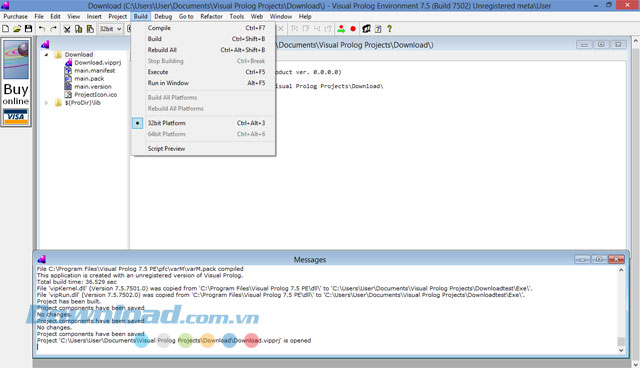Open the Debug menu
Screen dimensions: 640x368
coord(163,16)
